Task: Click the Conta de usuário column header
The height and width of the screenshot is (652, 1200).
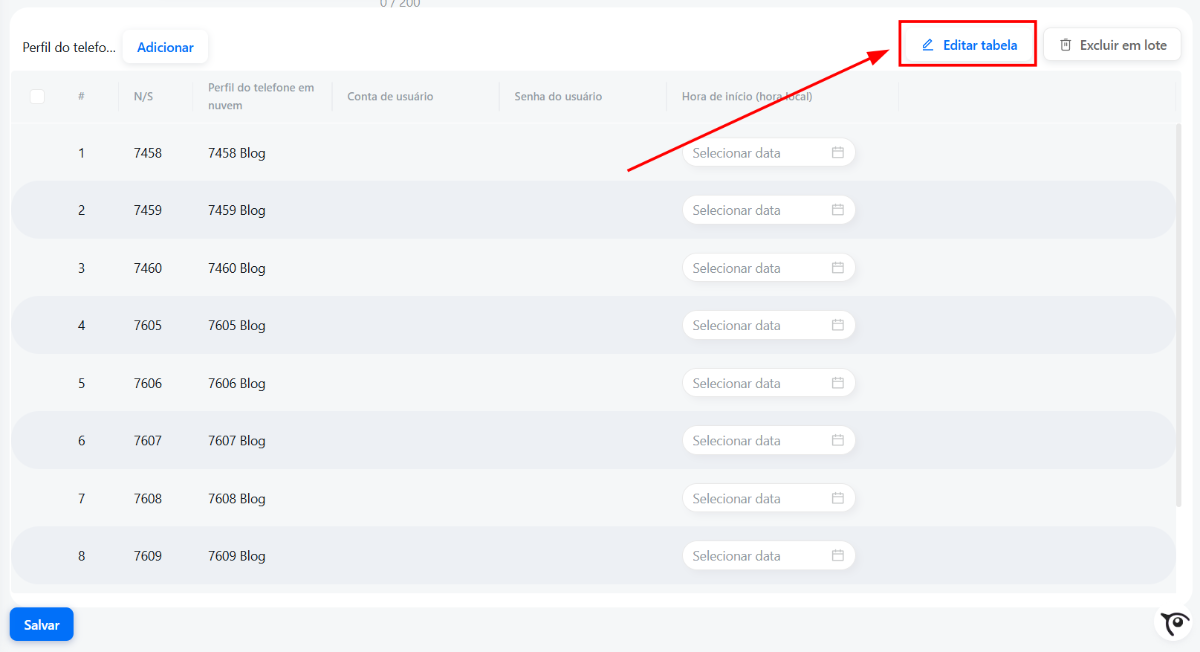Action: 390,97
